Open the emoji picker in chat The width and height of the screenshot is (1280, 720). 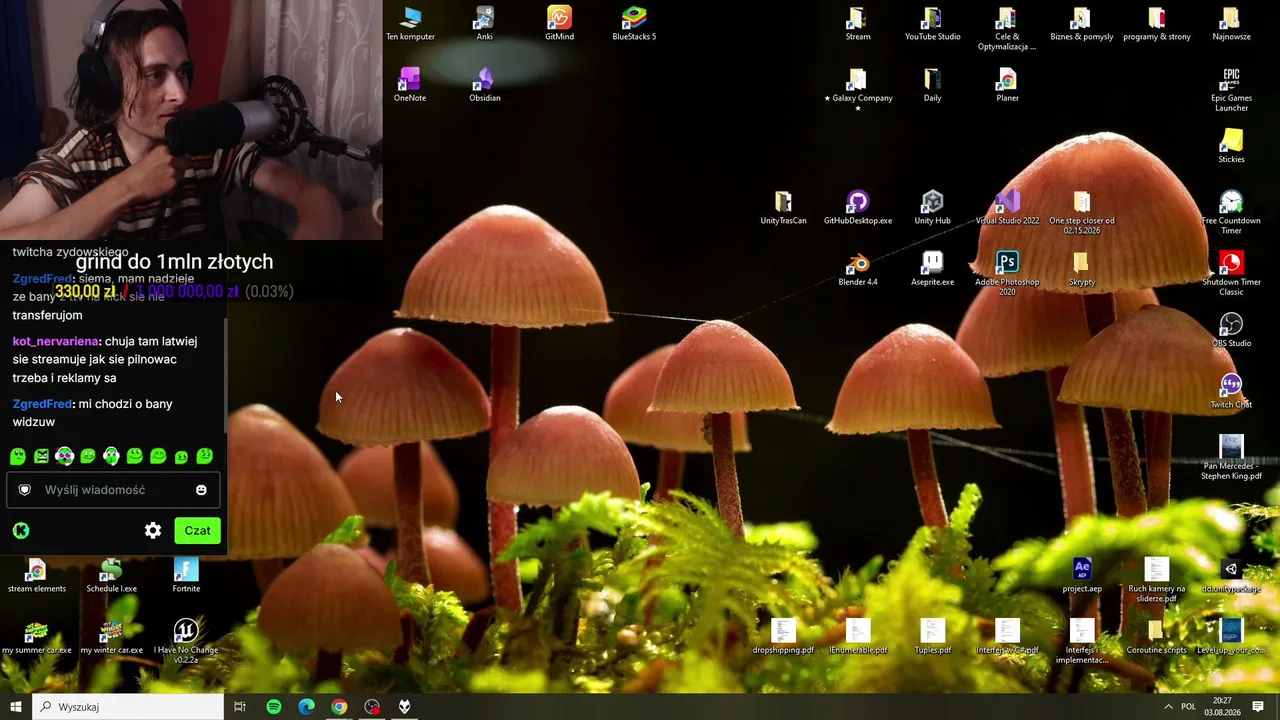click(x=201, y=490)
